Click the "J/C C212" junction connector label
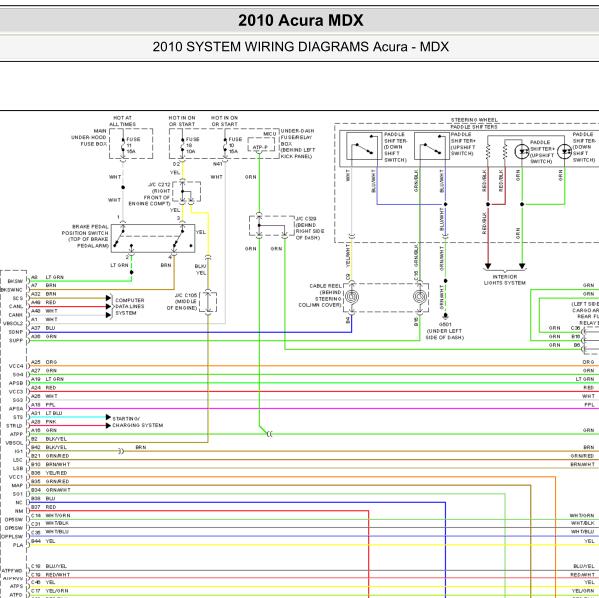 coord(150,194)
